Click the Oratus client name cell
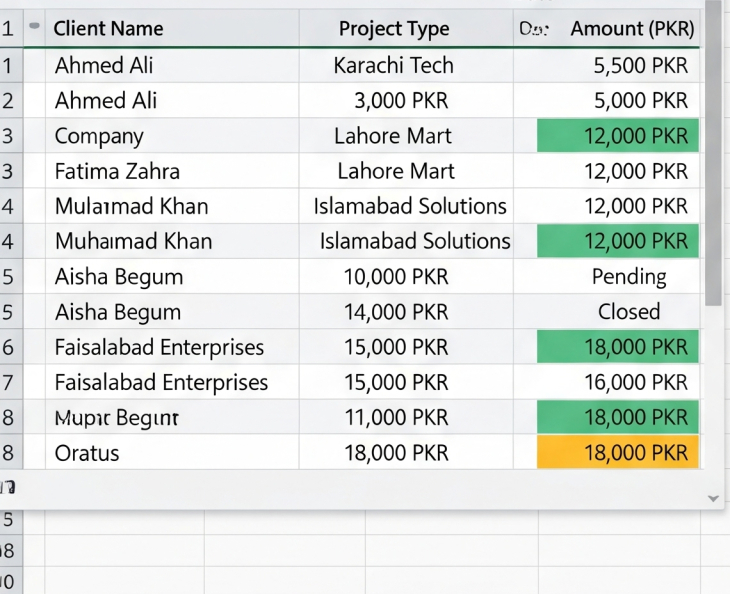The image size is (730, 594). click(x=87, y=452)
